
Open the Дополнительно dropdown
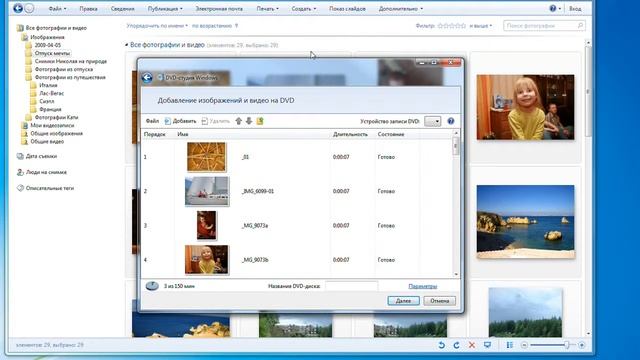pos(401,9)
